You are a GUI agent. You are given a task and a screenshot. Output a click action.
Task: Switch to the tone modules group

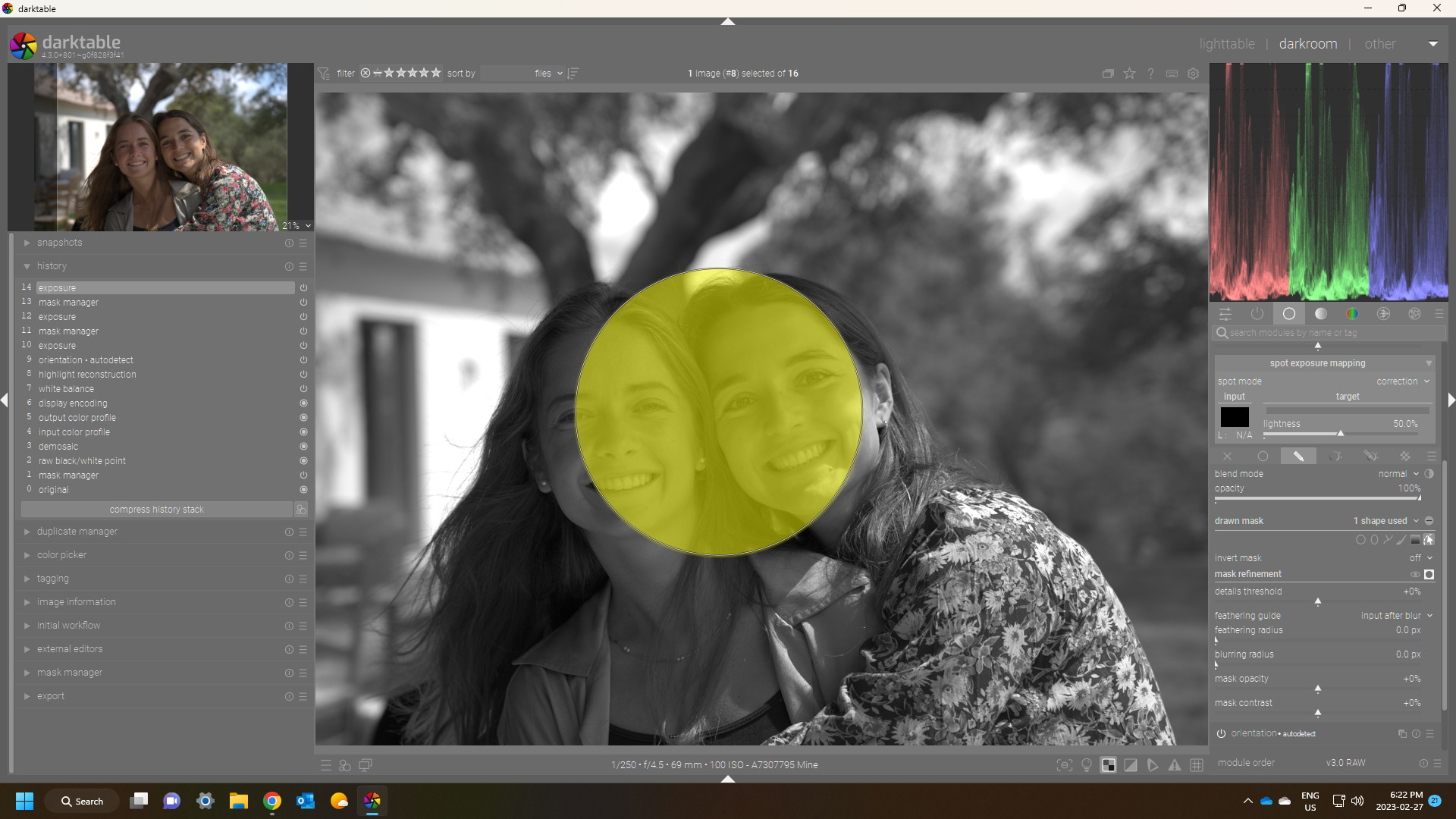tap(1321, 314)
